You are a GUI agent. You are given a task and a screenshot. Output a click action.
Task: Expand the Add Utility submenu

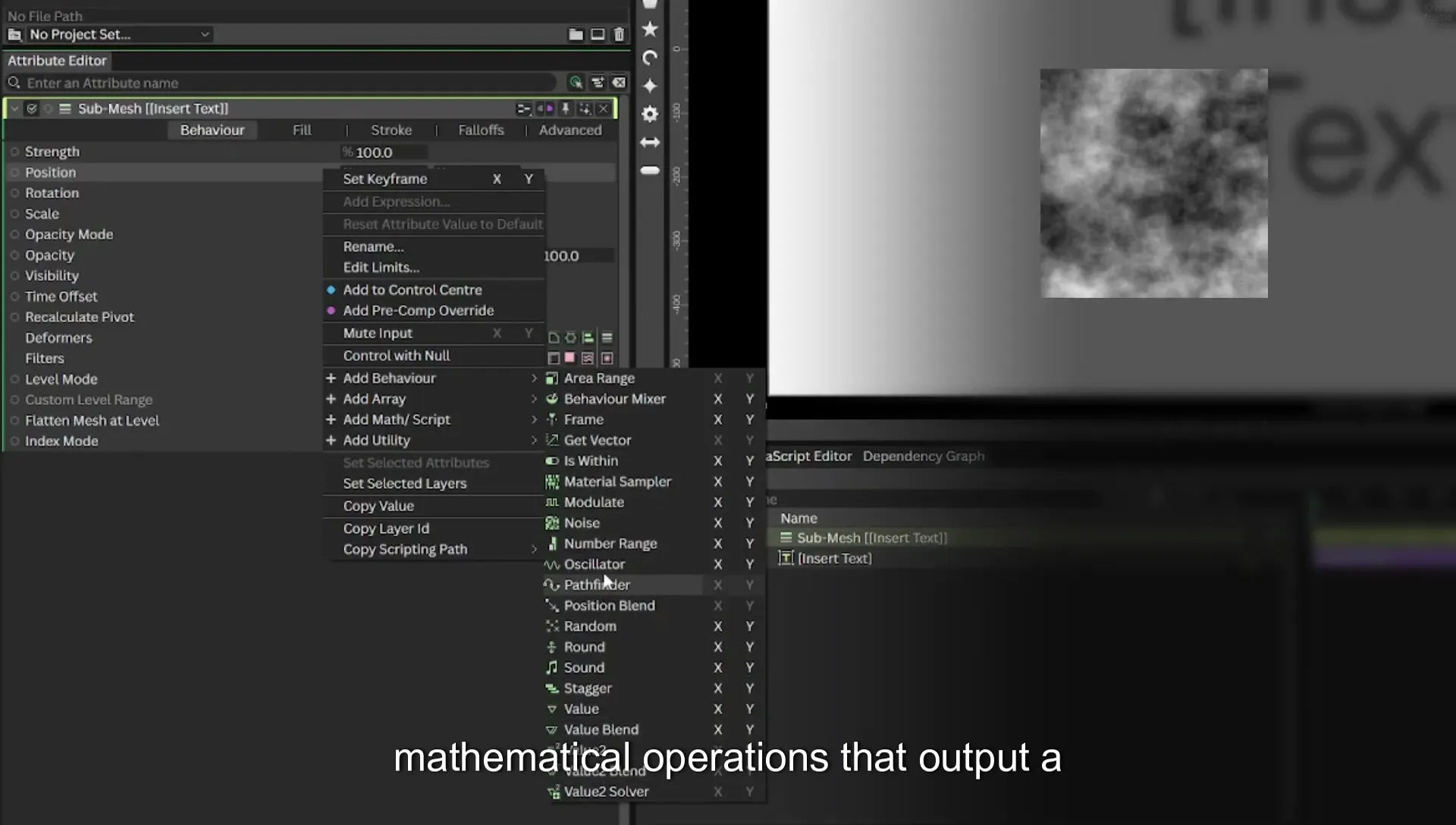point(433,440)
